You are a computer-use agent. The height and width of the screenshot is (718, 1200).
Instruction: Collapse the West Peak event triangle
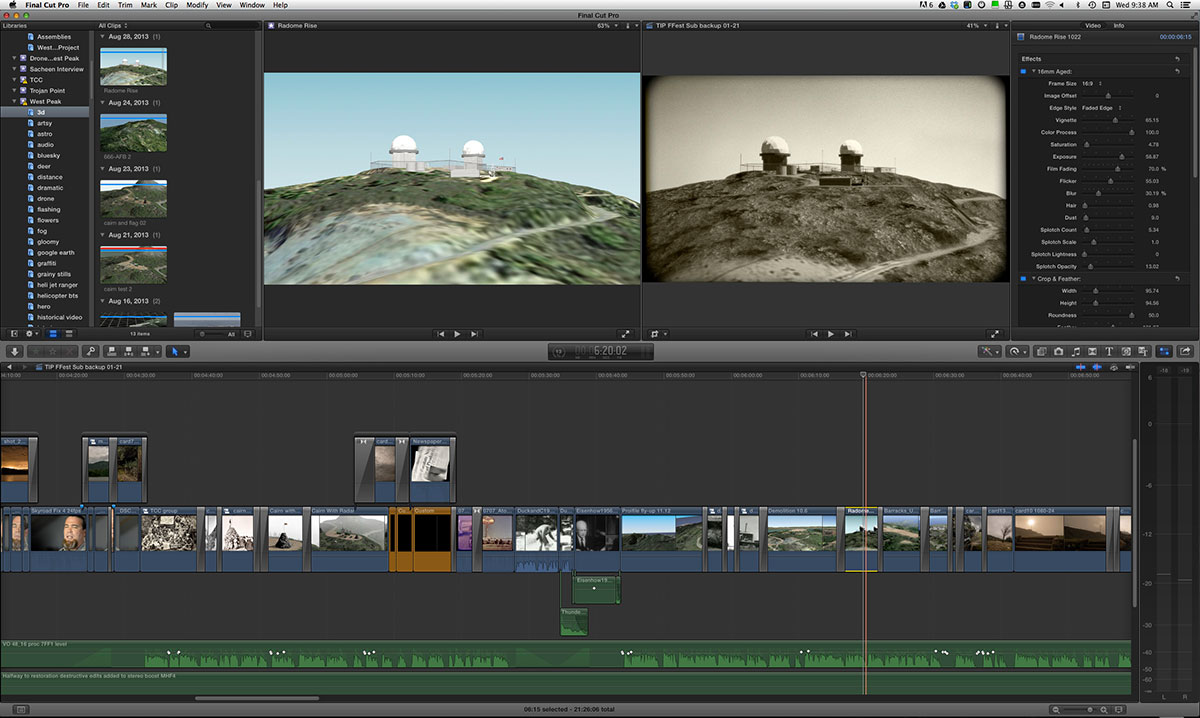click(x=14, y=102)
